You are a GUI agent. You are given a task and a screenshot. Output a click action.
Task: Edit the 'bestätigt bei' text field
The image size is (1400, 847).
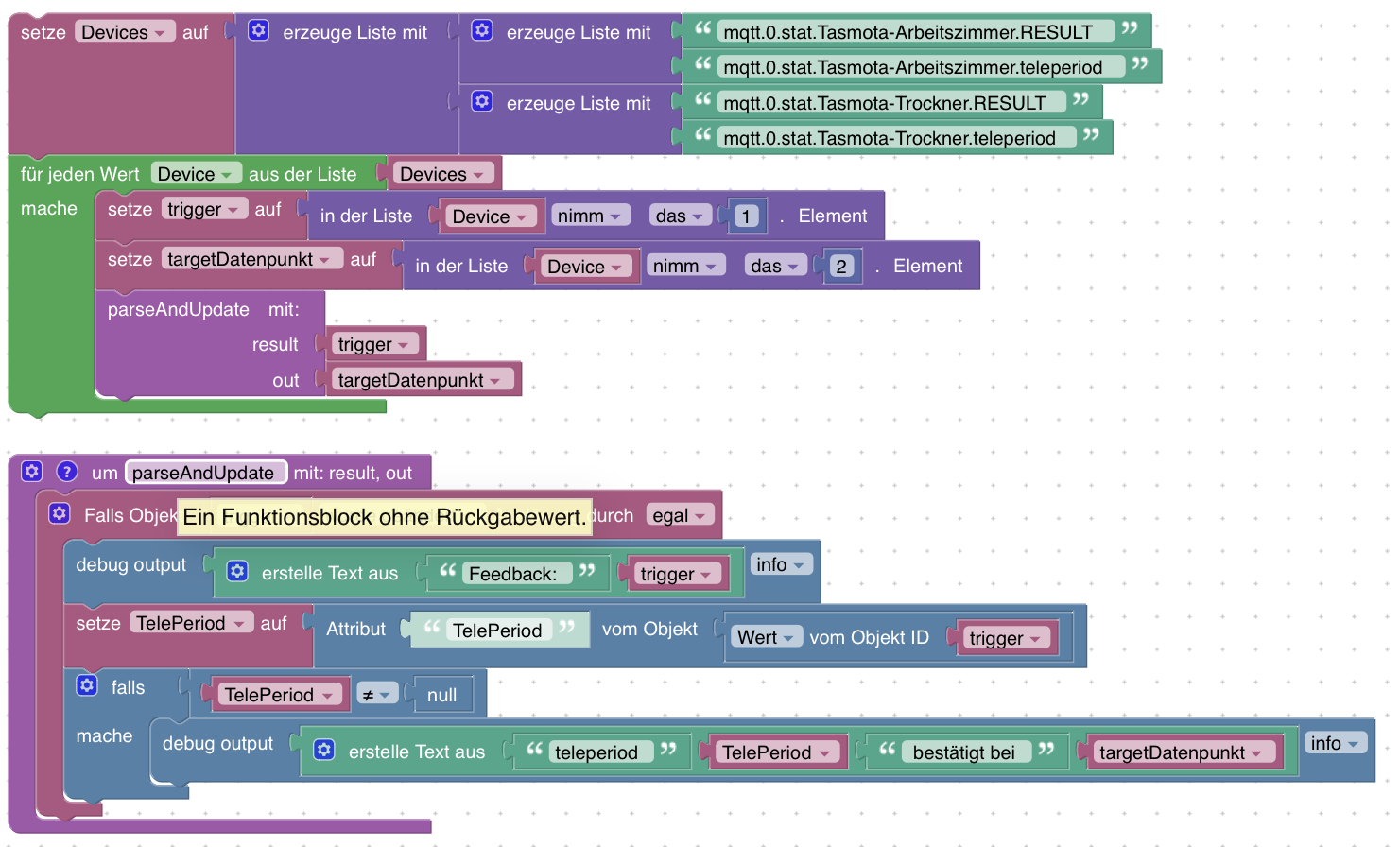[x=964, y=752]
